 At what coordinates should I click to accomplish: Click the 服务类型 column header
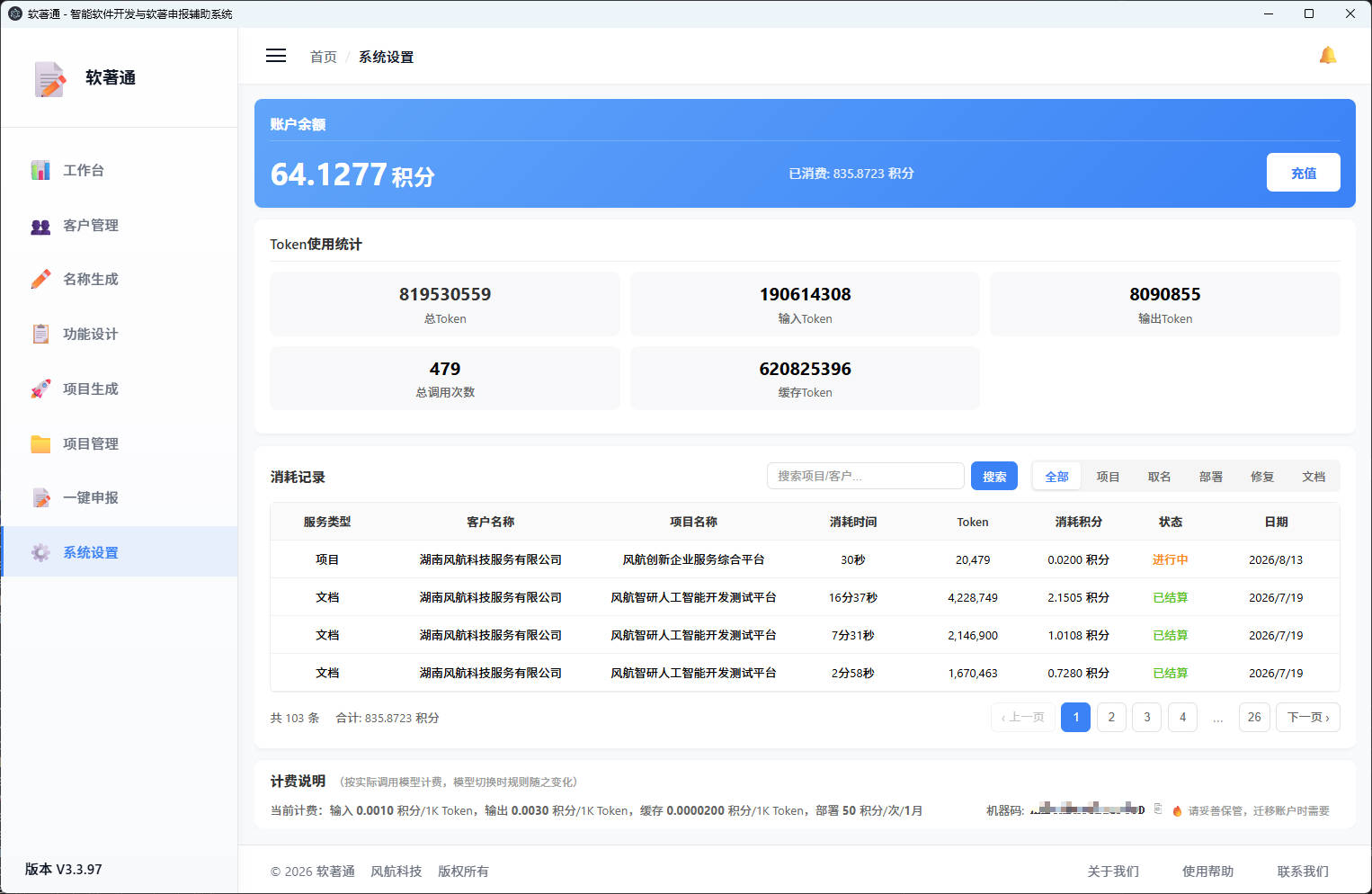pos(327,522)
